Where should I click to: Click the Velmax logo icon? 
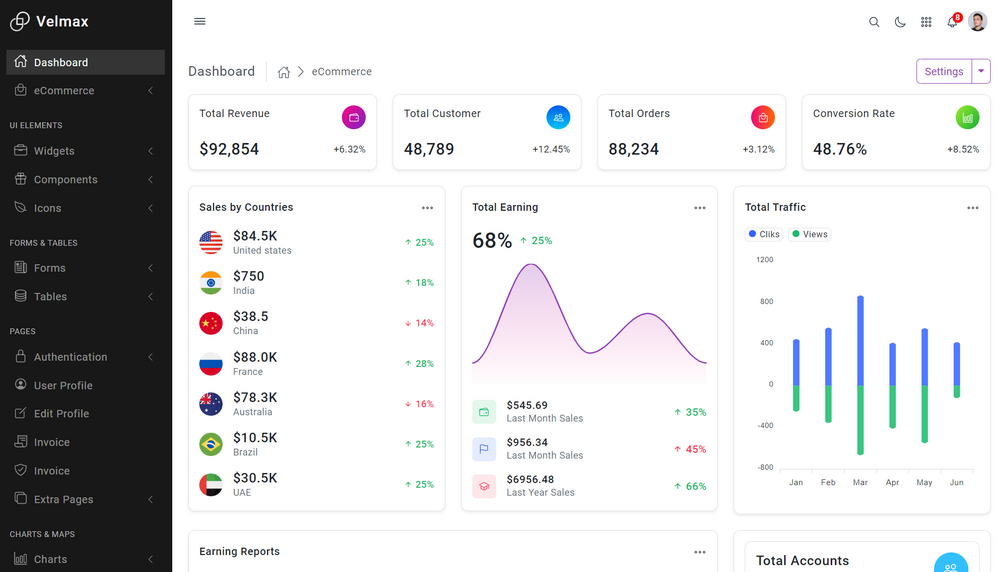20,21
